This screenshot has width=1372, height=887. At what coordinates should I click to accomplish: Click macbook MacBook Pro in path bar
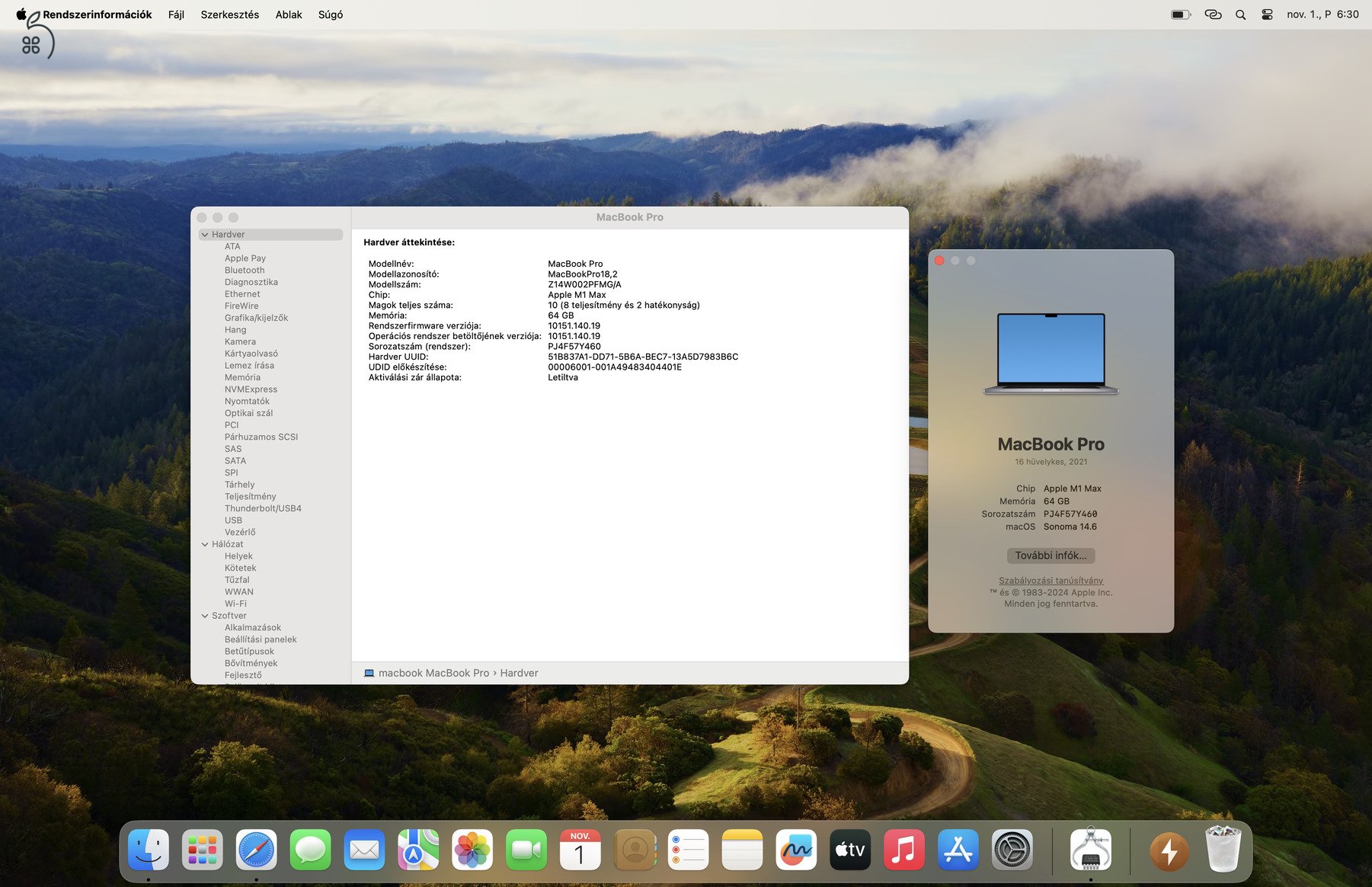point(433,673)
